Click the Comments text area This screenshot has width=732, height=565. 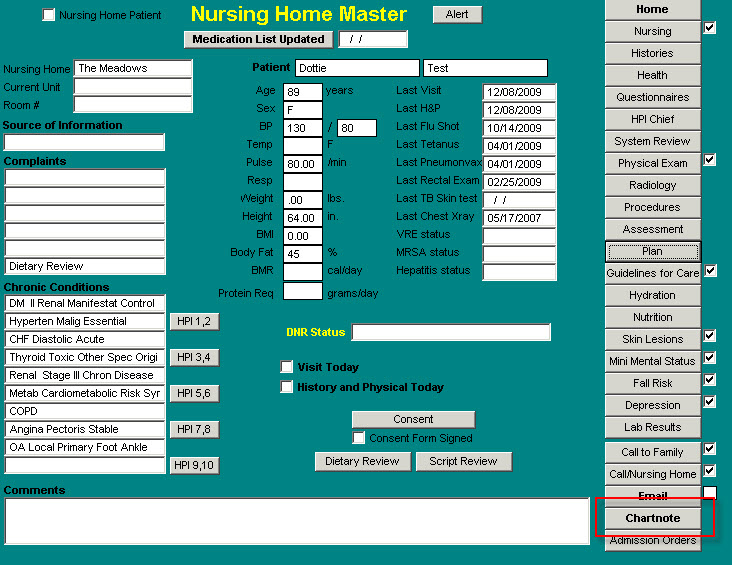pos(297,521)
